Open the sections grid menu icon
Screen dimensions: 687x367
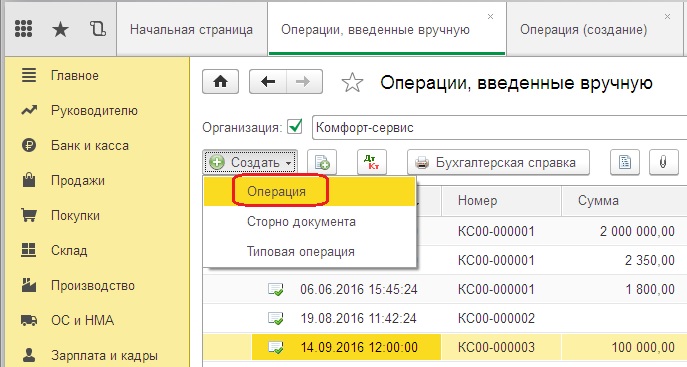[23, 29]
